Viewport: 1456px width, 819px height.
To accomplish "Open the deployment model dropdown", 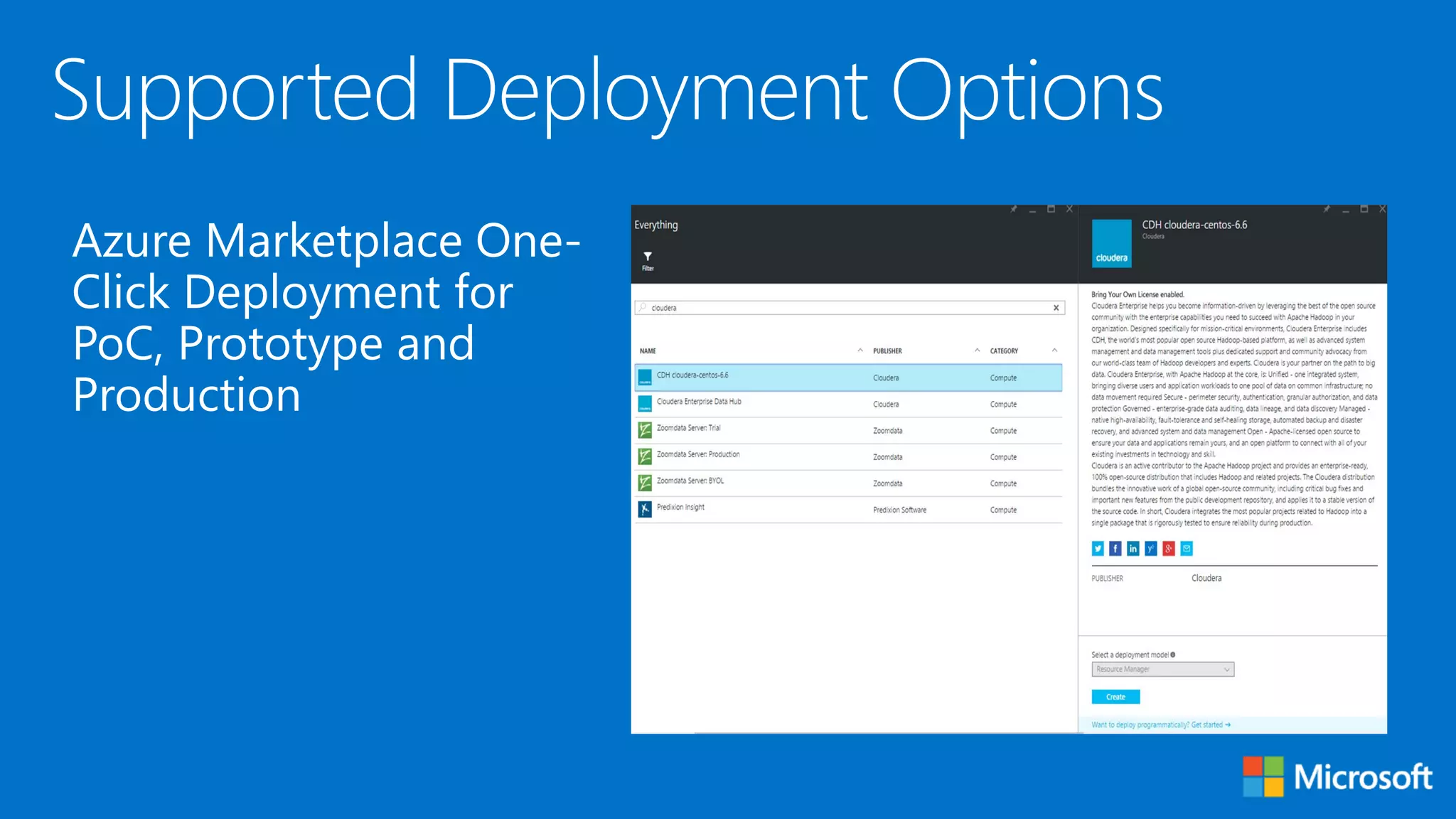I will tap(1162, 669).
